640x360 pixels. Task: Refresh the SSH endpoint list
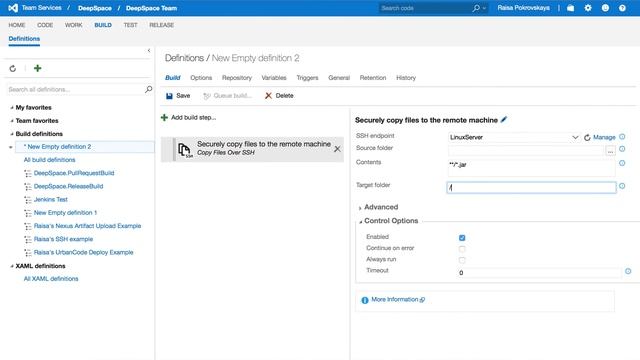tap(587, 138)
